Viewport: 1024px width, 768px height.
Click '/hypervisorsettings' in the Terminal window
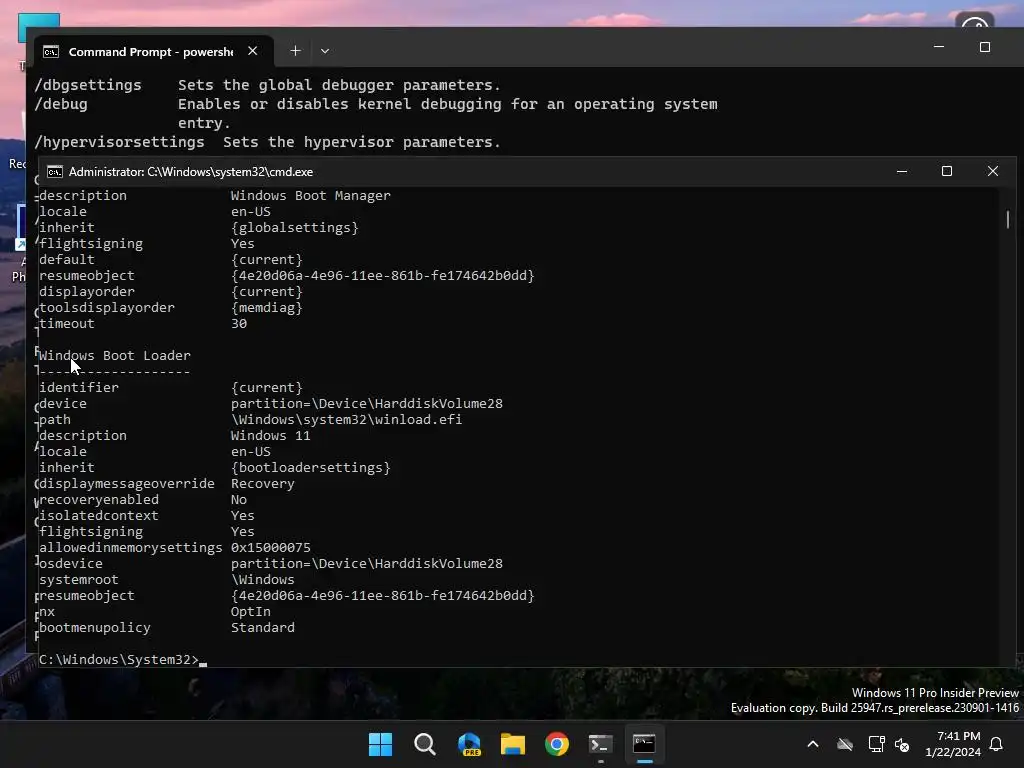(x=120, y=142)
